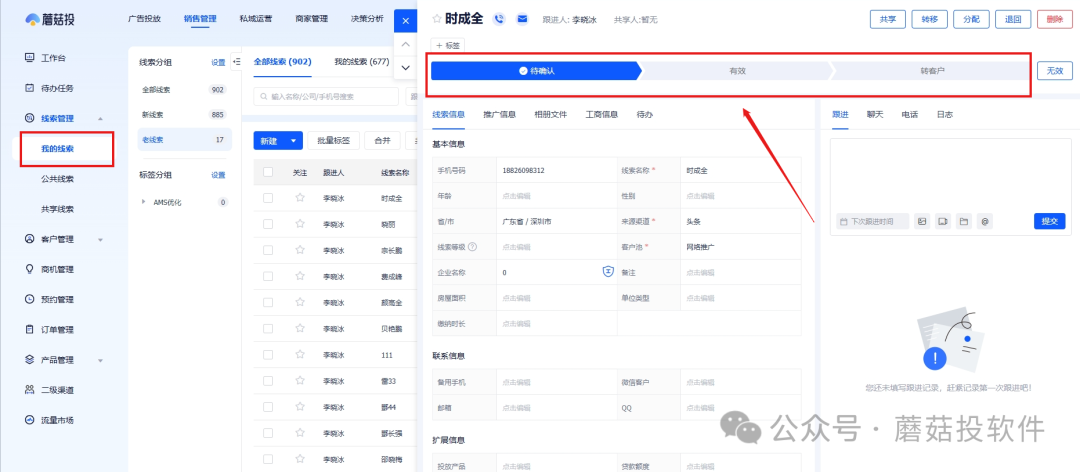This screenshot has height=472, width=1080.
Task: Check the row checkbox for 时成全
Action: coord(268,198)
